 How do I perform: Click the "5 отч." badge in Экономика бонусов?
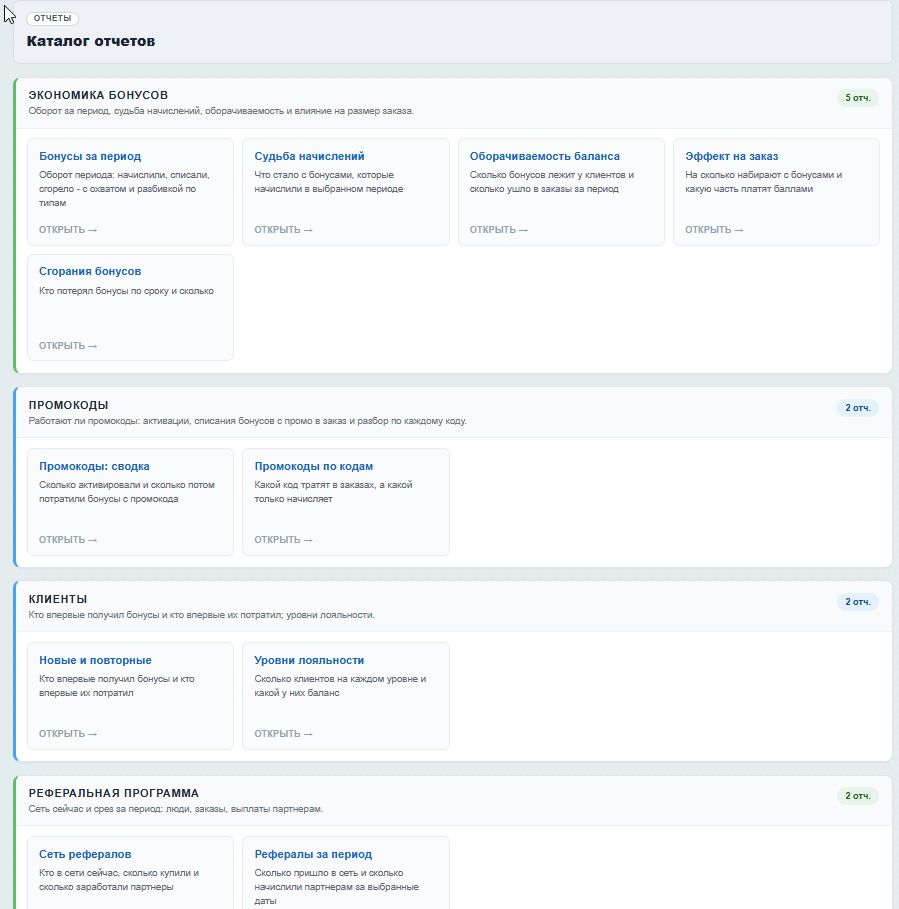tap(857, 97)
